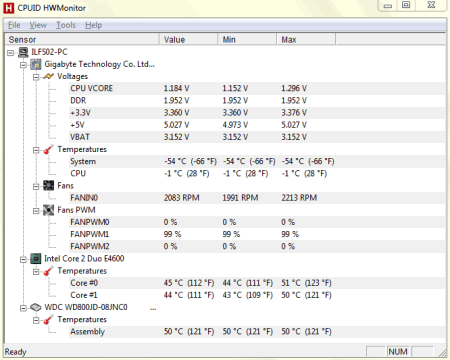Collapse the Fans PWM group
Image resolution: width=450 pixels, height=360 pixels.
click(x=36, y=211)
